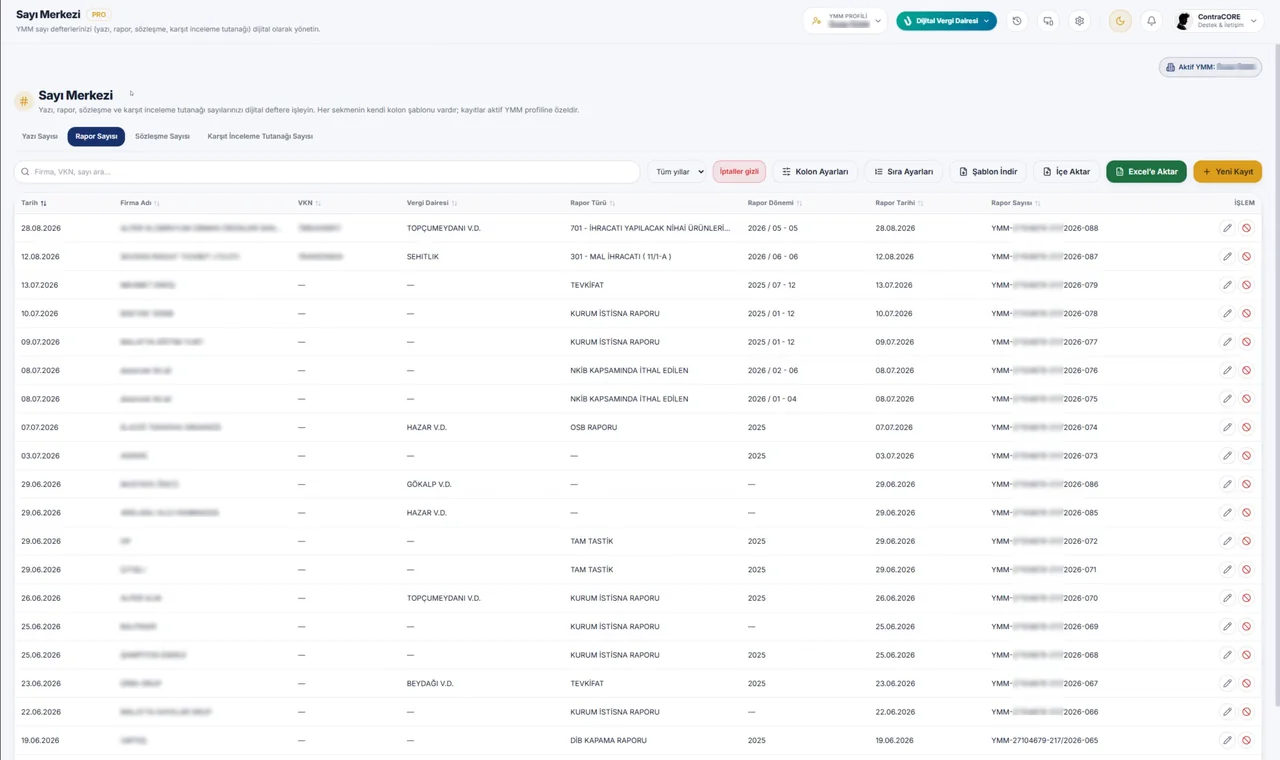Image resolution: width=1280 pixels, height=760 pixels.
Task: Open notifications bell icon
Action: coord(1151,21)
